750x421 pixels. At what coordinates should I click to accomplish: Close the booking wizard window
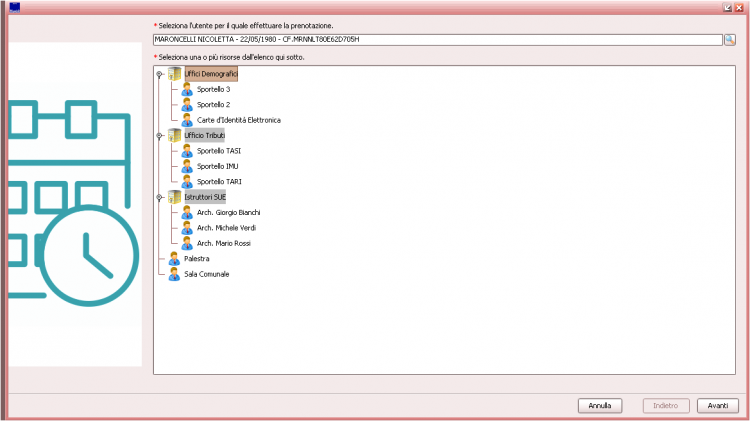[x=739, y=7]
